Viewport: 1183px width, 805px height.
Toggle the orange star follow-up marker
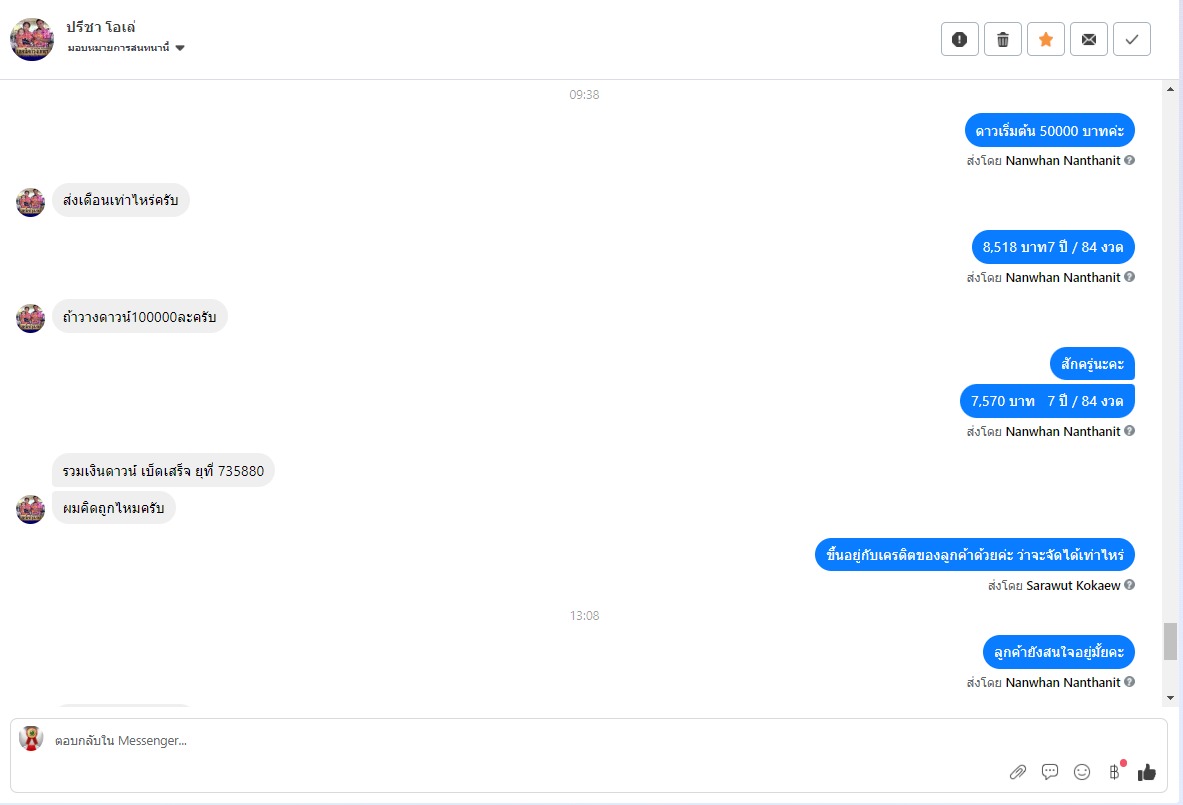click(1046, 39)
